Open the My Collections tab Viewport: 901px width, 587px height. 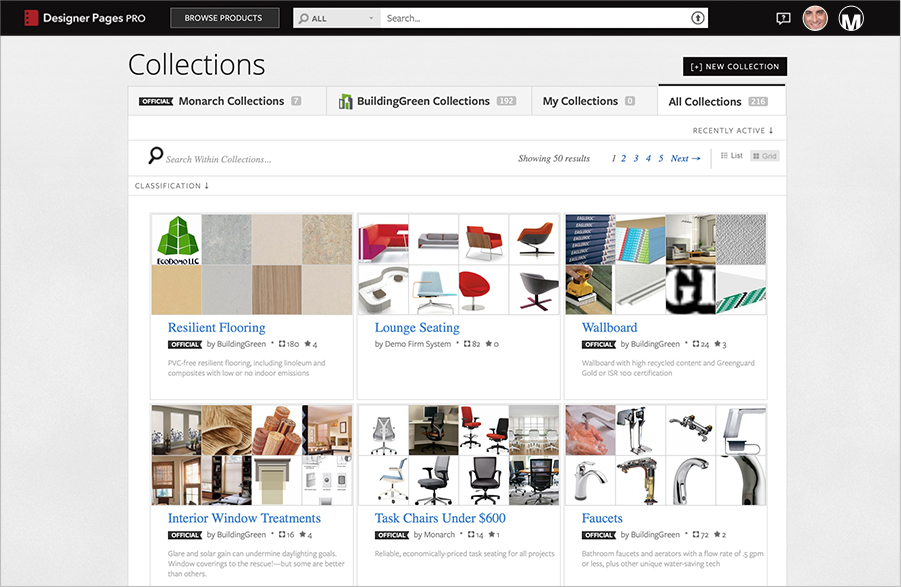(595, 101)
